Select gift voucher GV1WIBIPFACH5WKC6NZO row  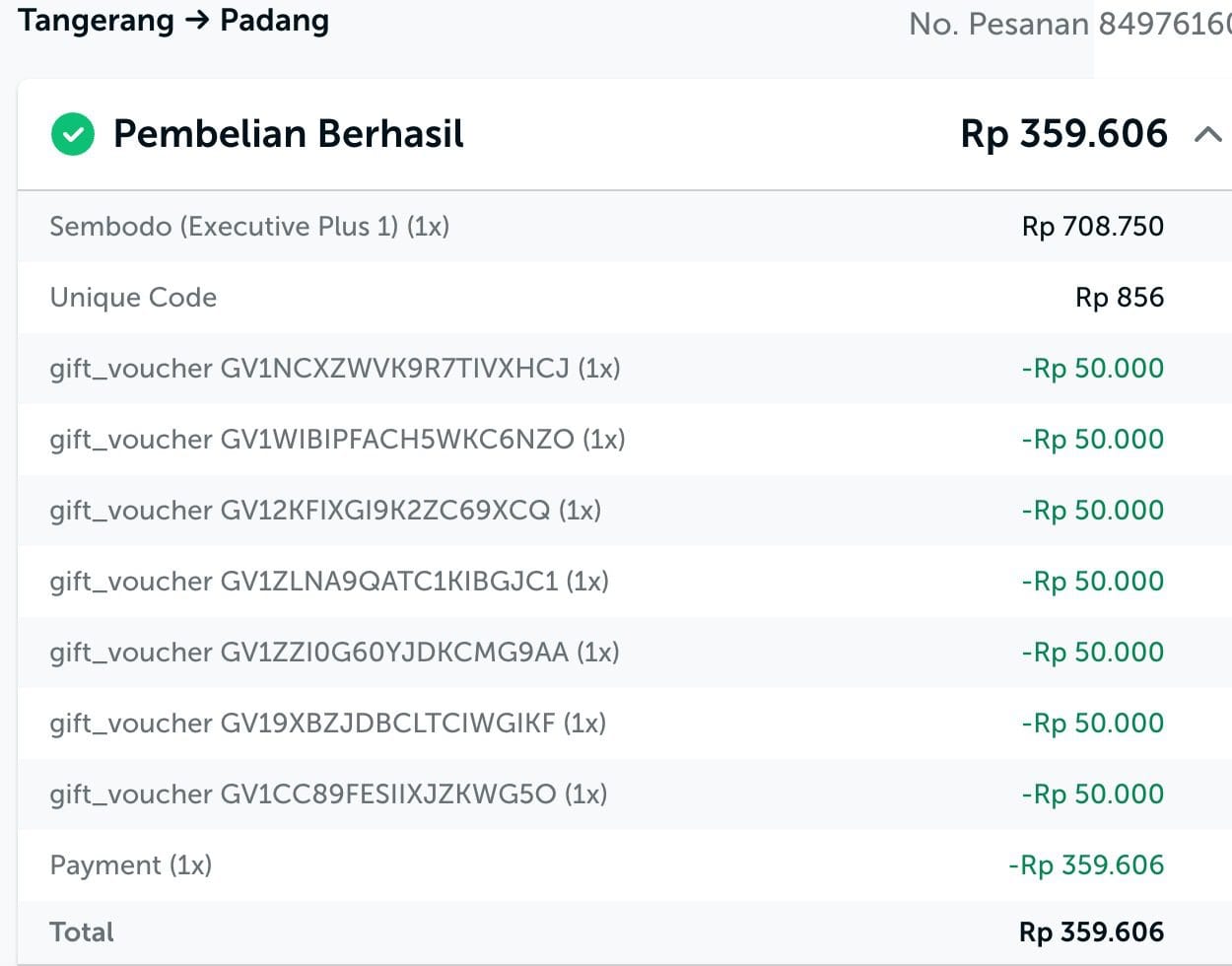tap(337, 440)
